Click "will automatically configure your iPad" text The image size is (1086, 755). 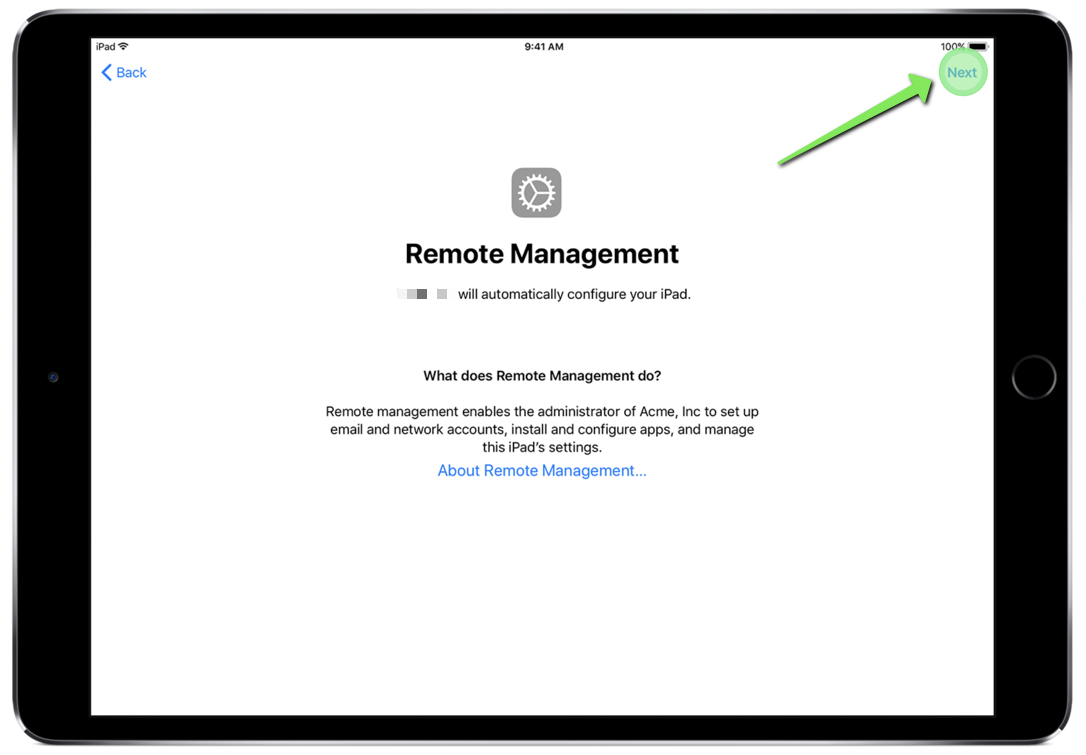tap(574, 295)
